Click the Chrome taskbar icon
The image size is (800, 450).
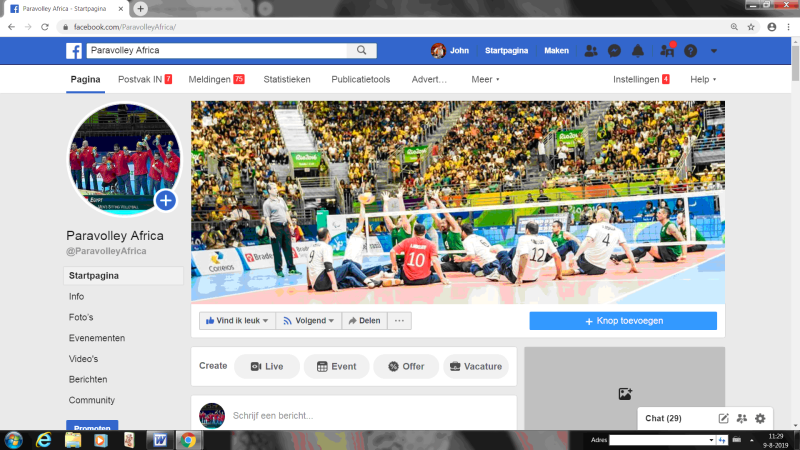point(188,440)
